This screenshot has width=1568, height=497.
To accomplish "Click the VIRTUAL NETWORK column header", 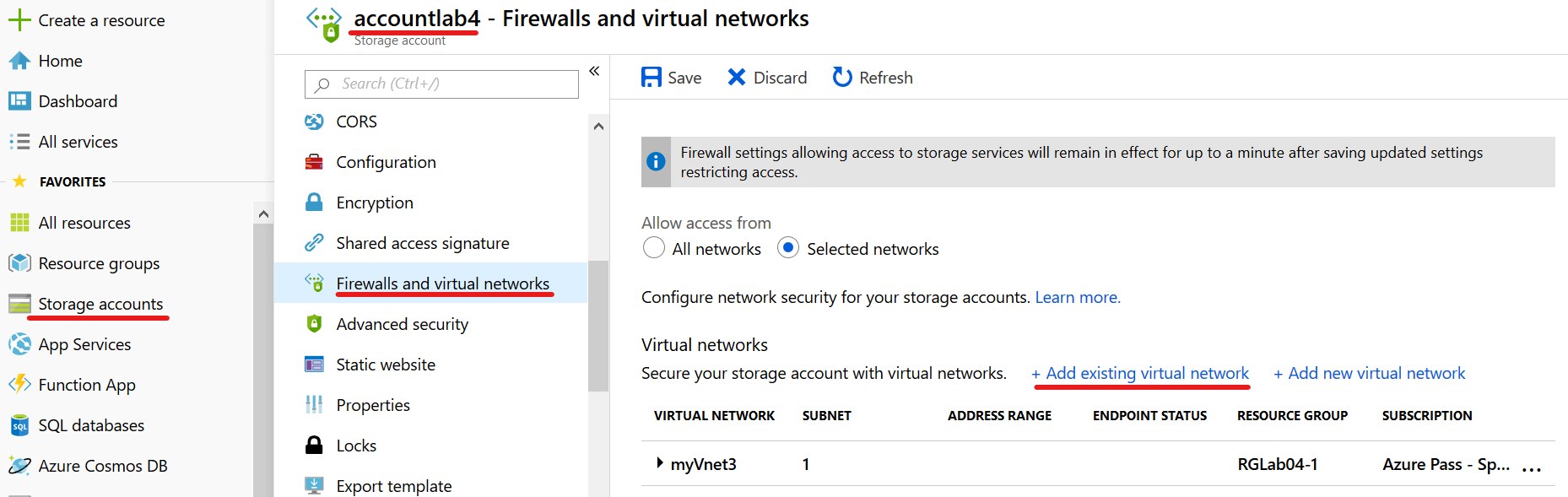I will pyautogui.click(x=714, y=415).
